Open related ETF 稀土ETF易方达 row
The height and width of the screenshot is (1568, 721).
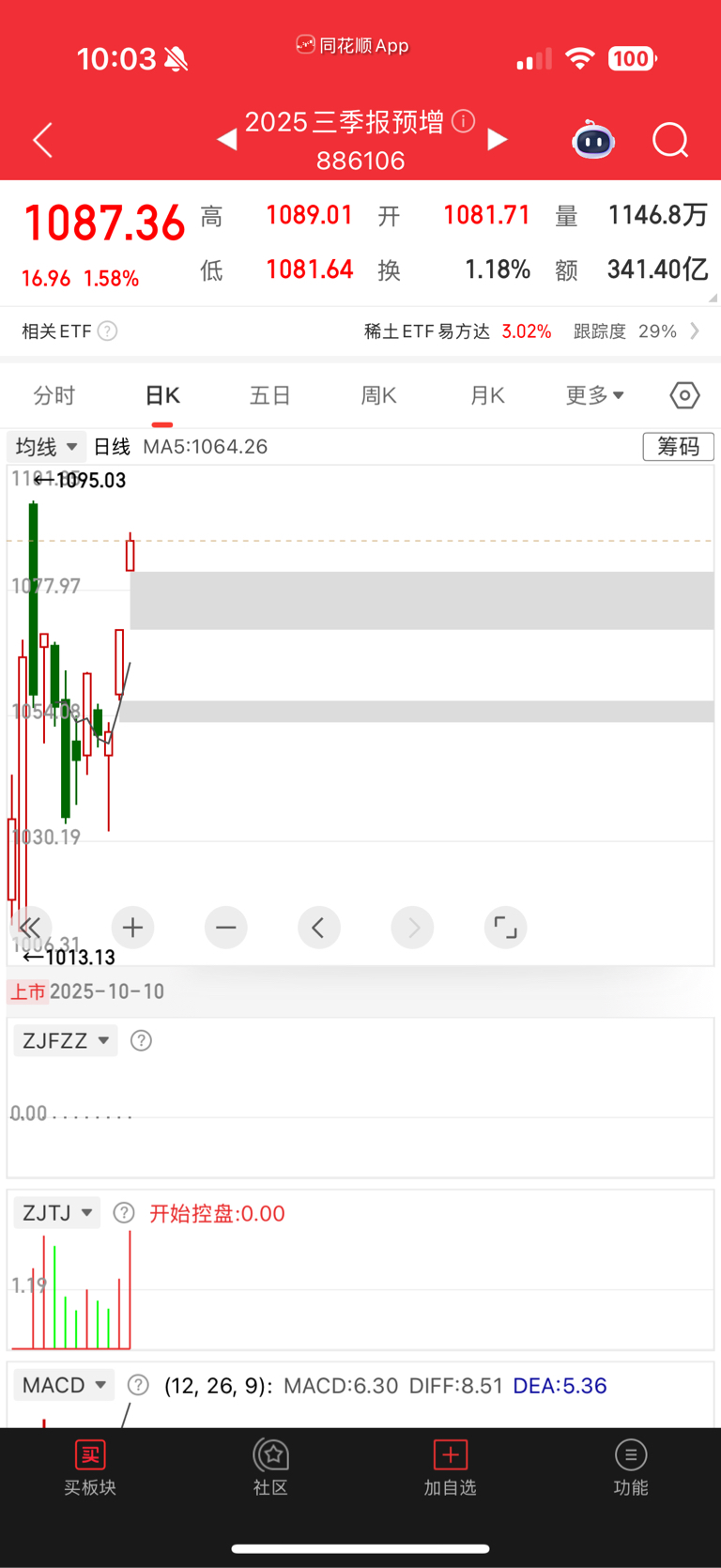[360, 331]
